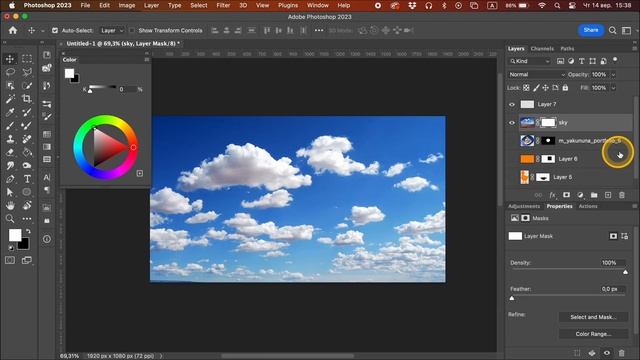
Task: Toggle Auto-Select checkbox
Action: pos(55,30)
